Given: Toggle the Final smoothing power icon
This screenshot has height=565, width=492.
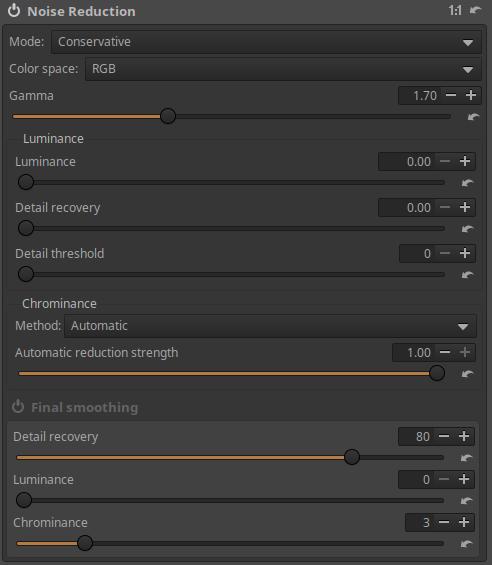Looking at the screenshot, I should tap(18, 407).
